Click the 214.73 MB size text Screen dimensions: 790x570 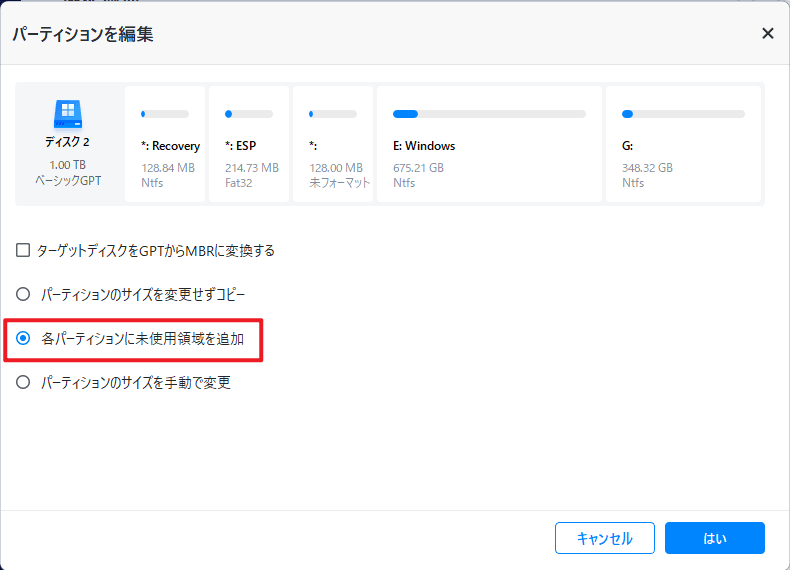pos(252,168)
